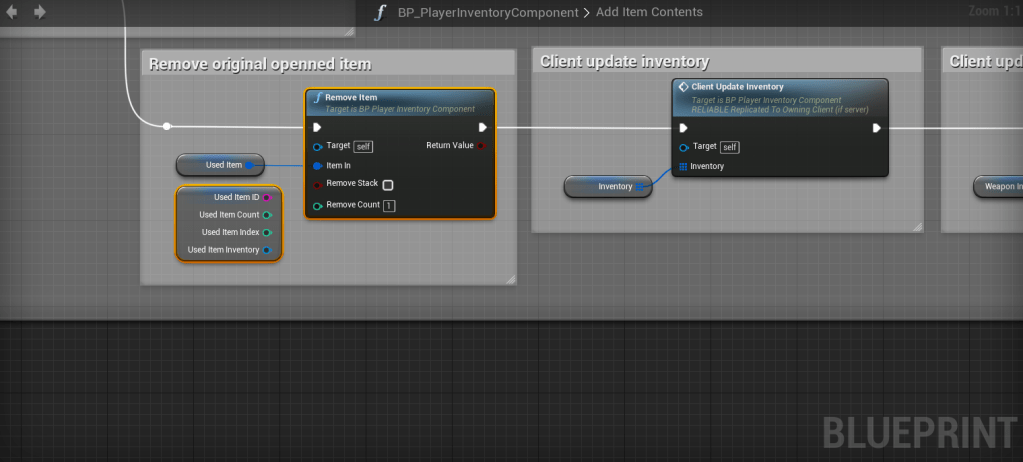Screen dimensions: 1023x462
Task: Click the 'Remove original openned item' comment title
Action: [260, 64]
